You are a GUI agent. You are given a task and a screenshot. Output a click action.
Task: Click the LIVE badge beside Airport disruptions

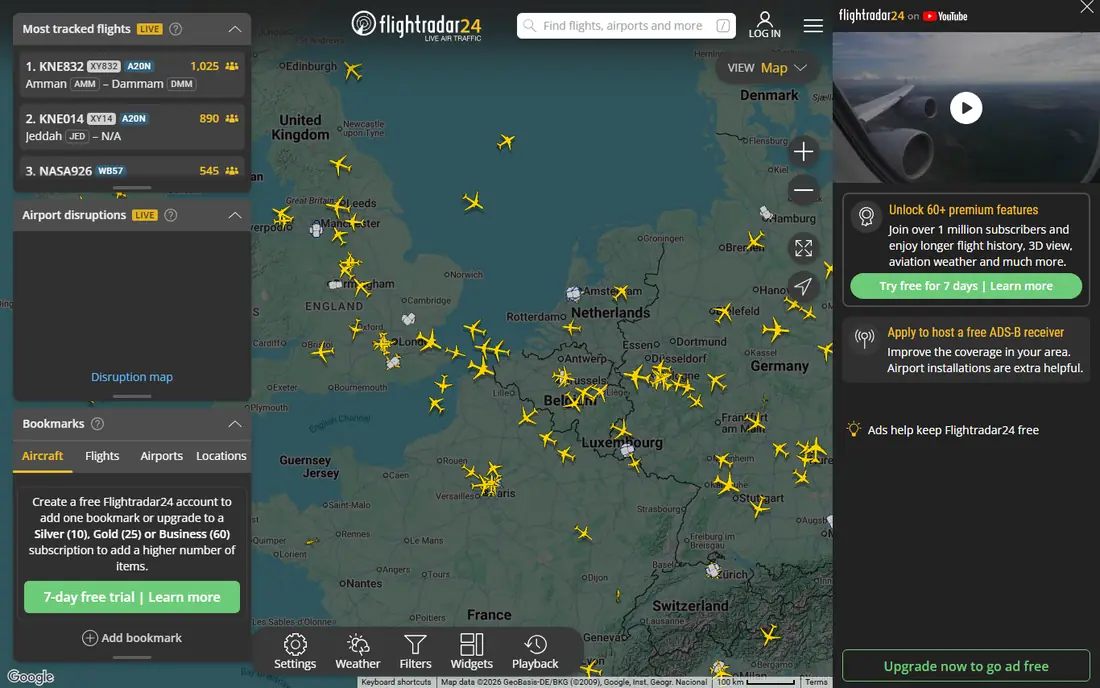[x=145, y=215]
